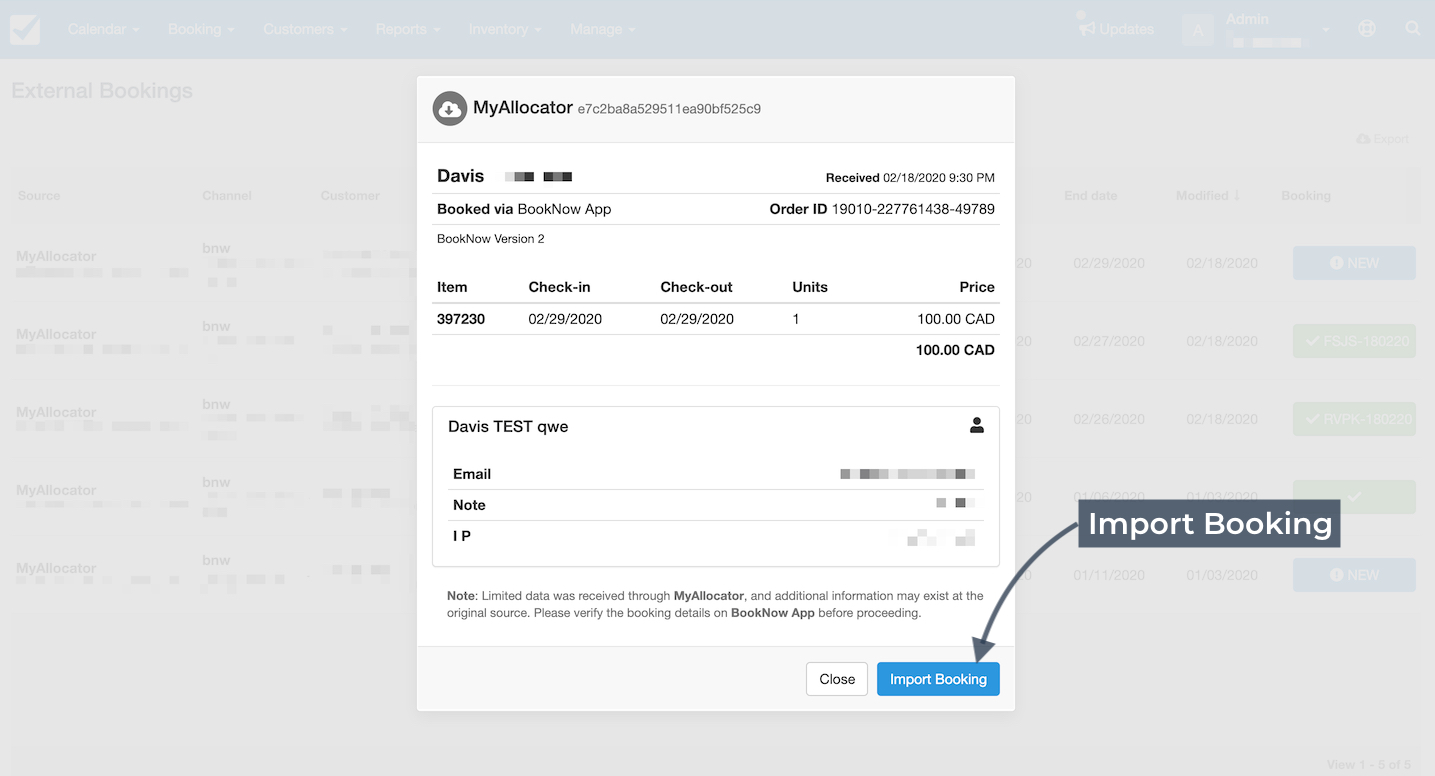Click the End date column header
This screenshot has height=776, width=1435.
pyautogui.click(x=1091, y=195)
